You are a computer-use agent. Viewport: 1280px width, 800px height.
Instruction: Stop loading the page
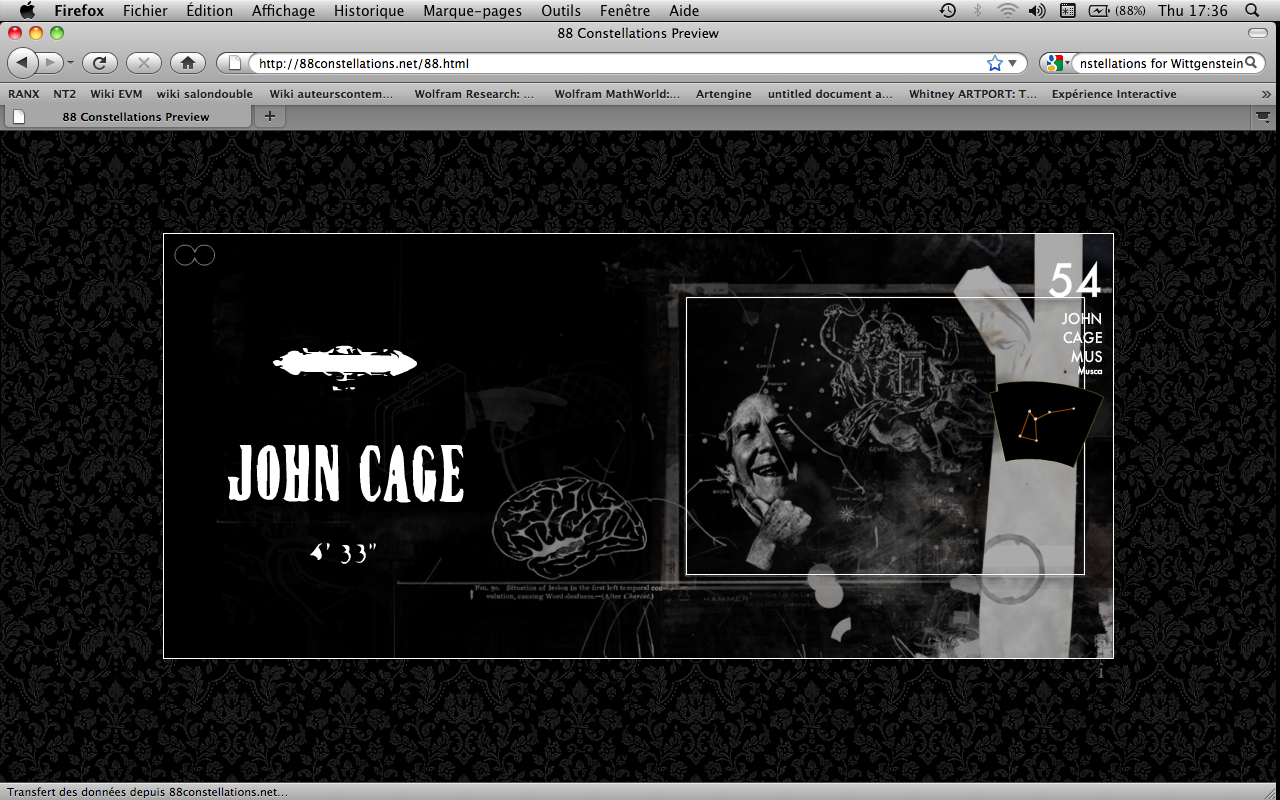[144, 63]
